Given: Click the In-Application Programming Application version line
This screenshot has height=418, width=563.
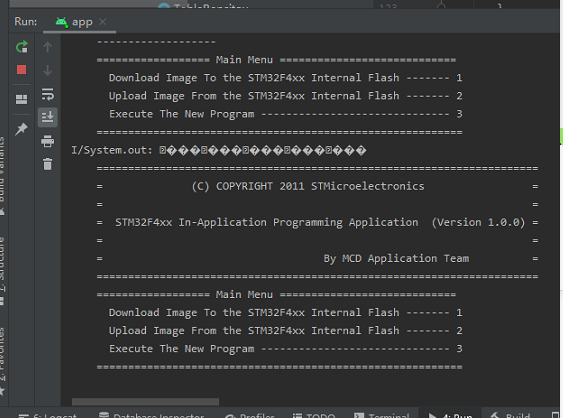Looking at the screenshot, I should (x=320, y=223).
